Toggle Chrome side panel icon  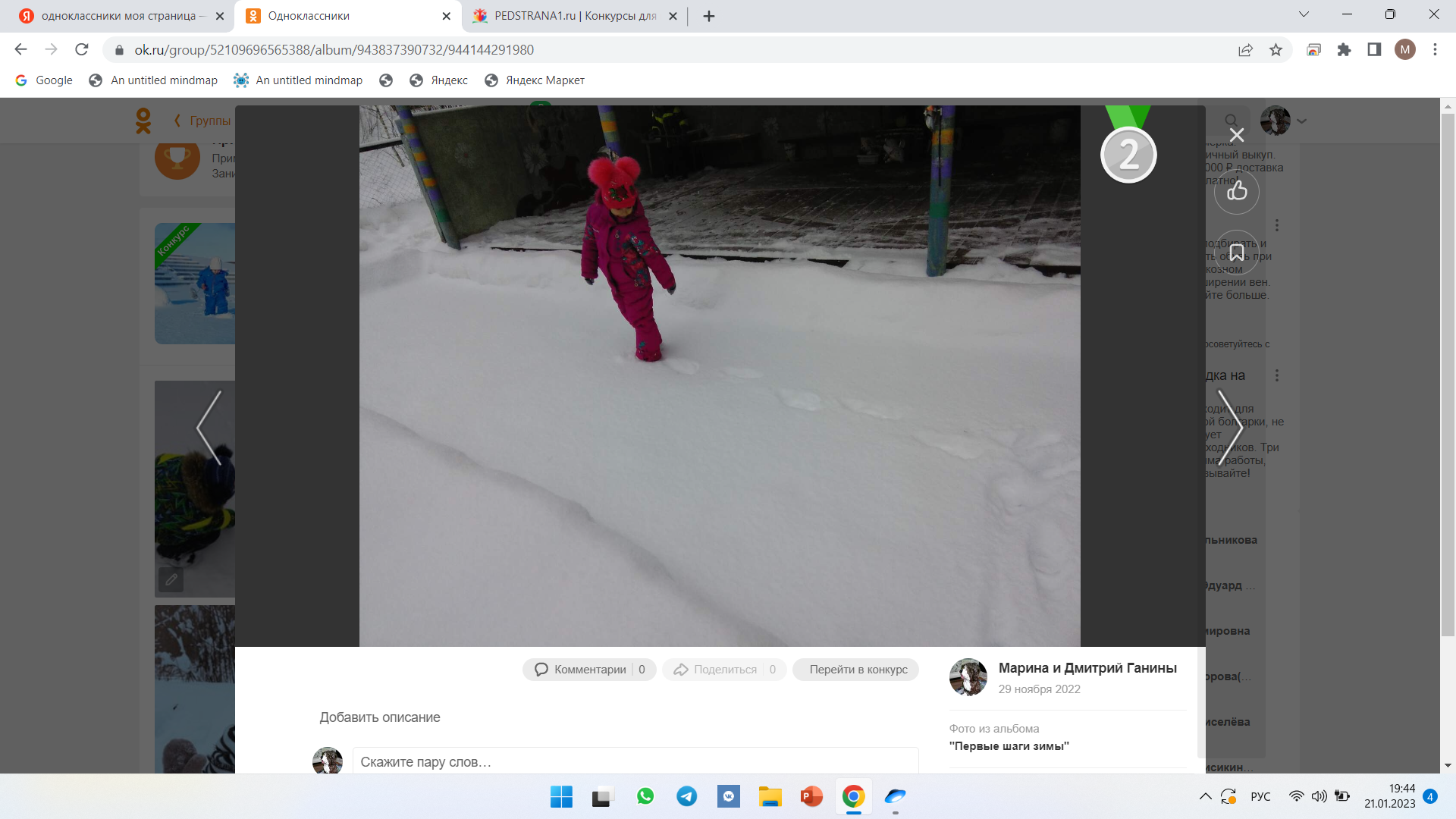(x=1374, y=50)
